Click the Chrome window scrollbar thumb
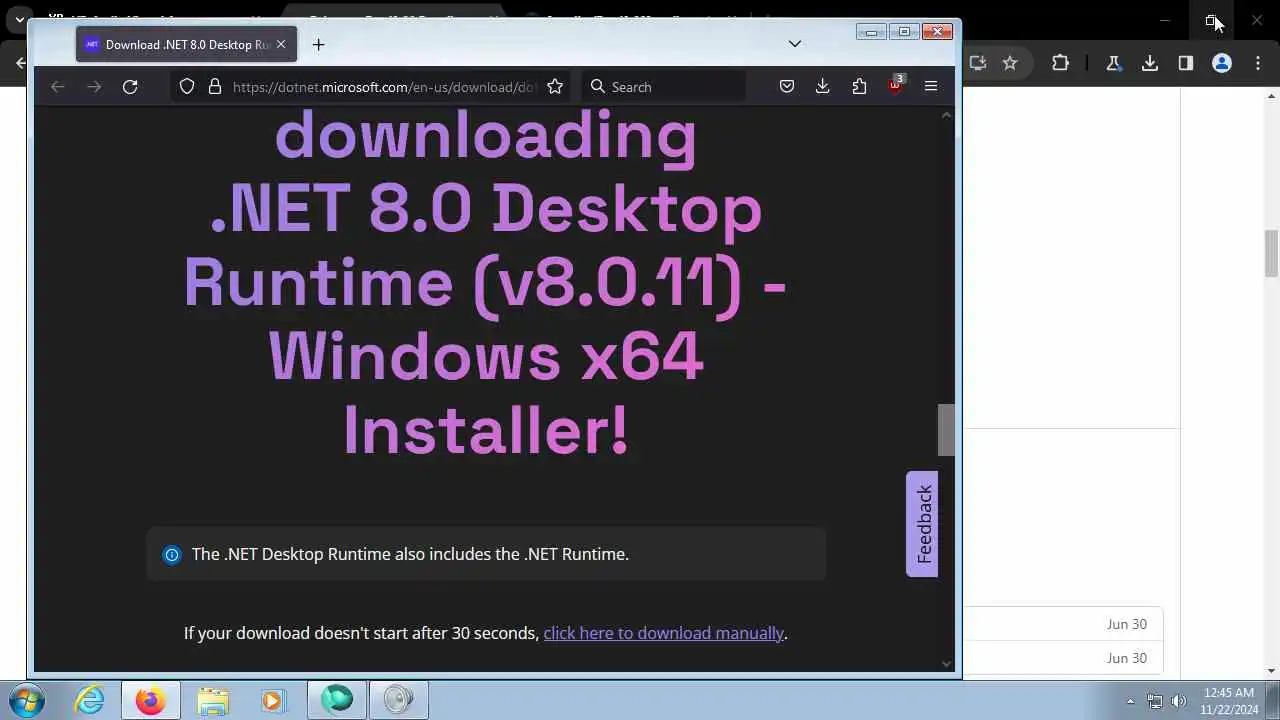 1271,253
